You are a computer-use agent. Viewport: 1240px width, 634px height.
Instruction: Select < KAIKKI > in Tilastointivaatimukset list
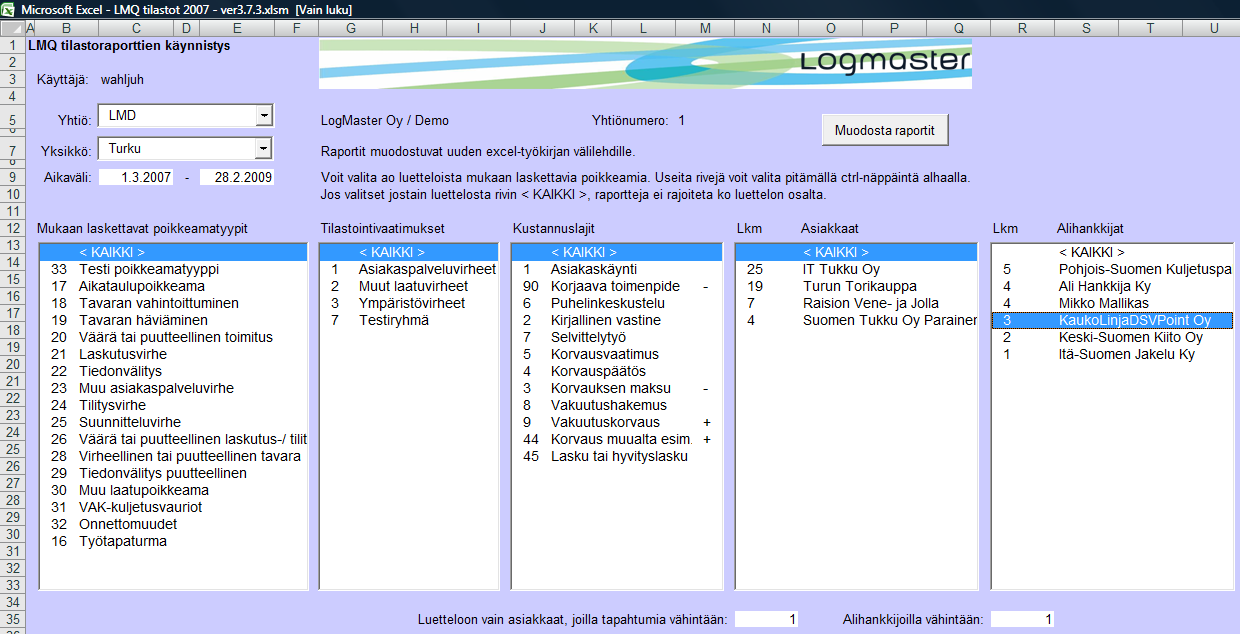click(408, 253)
